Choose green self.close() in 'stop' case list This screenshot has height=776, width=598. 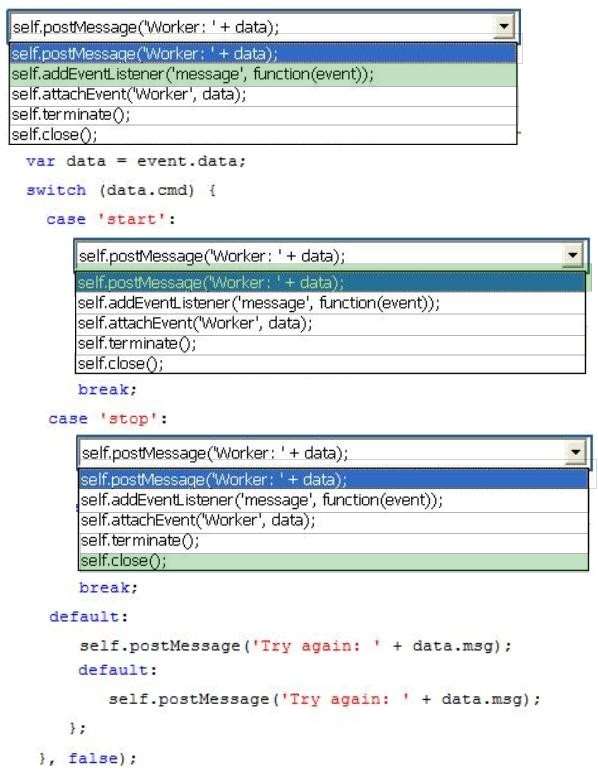[334, 561]
